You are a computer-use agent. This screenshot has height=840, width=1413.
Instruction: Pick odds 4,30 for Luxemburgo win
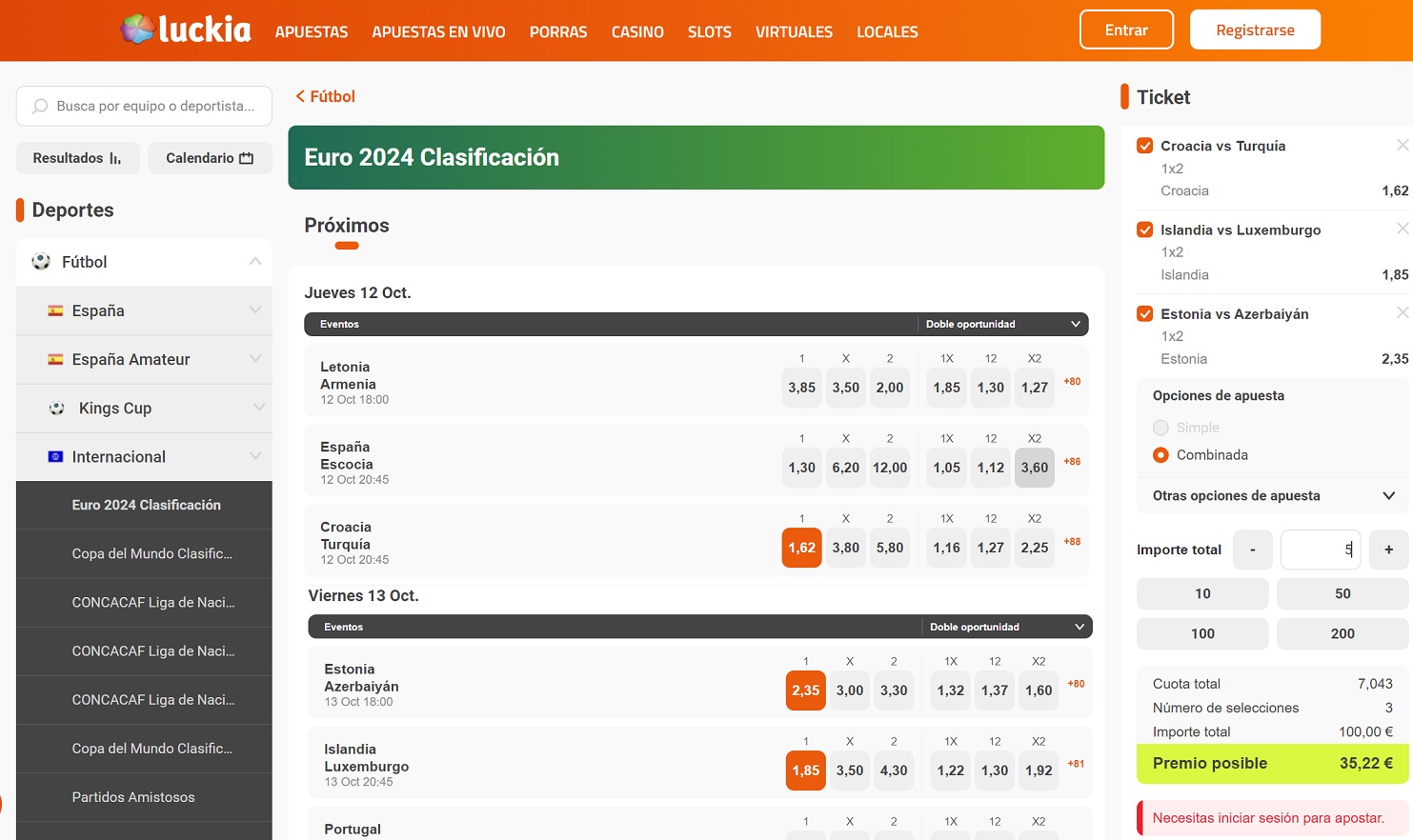[893, 770]
